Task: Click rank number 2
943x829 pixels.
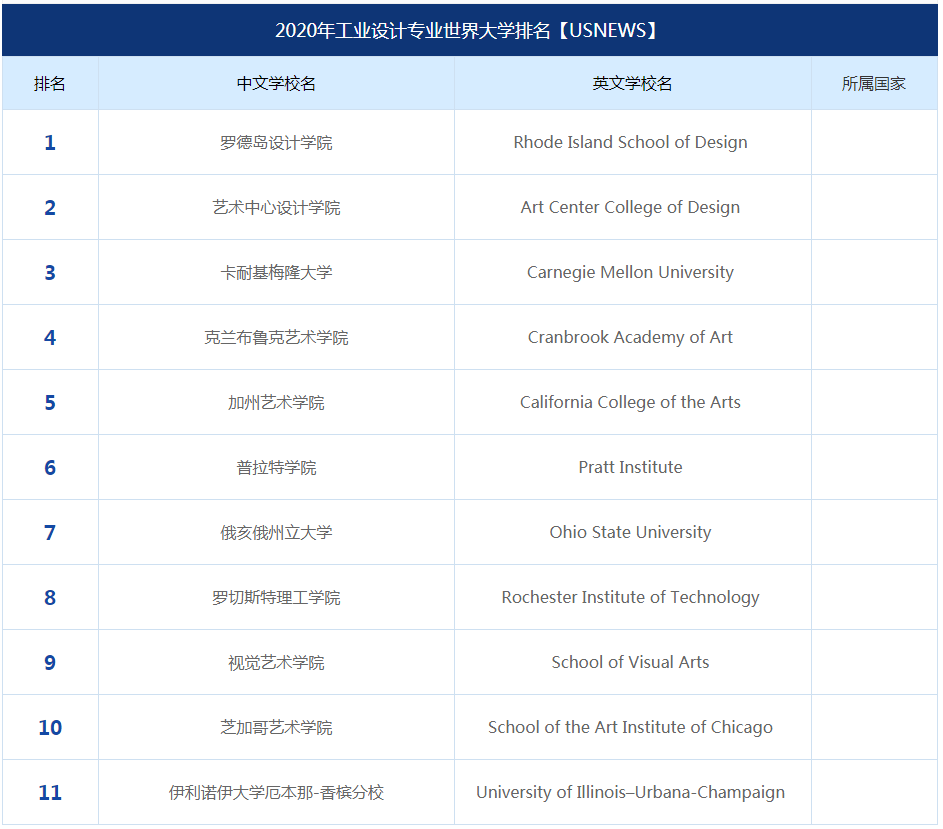Action: click(50, 208)
